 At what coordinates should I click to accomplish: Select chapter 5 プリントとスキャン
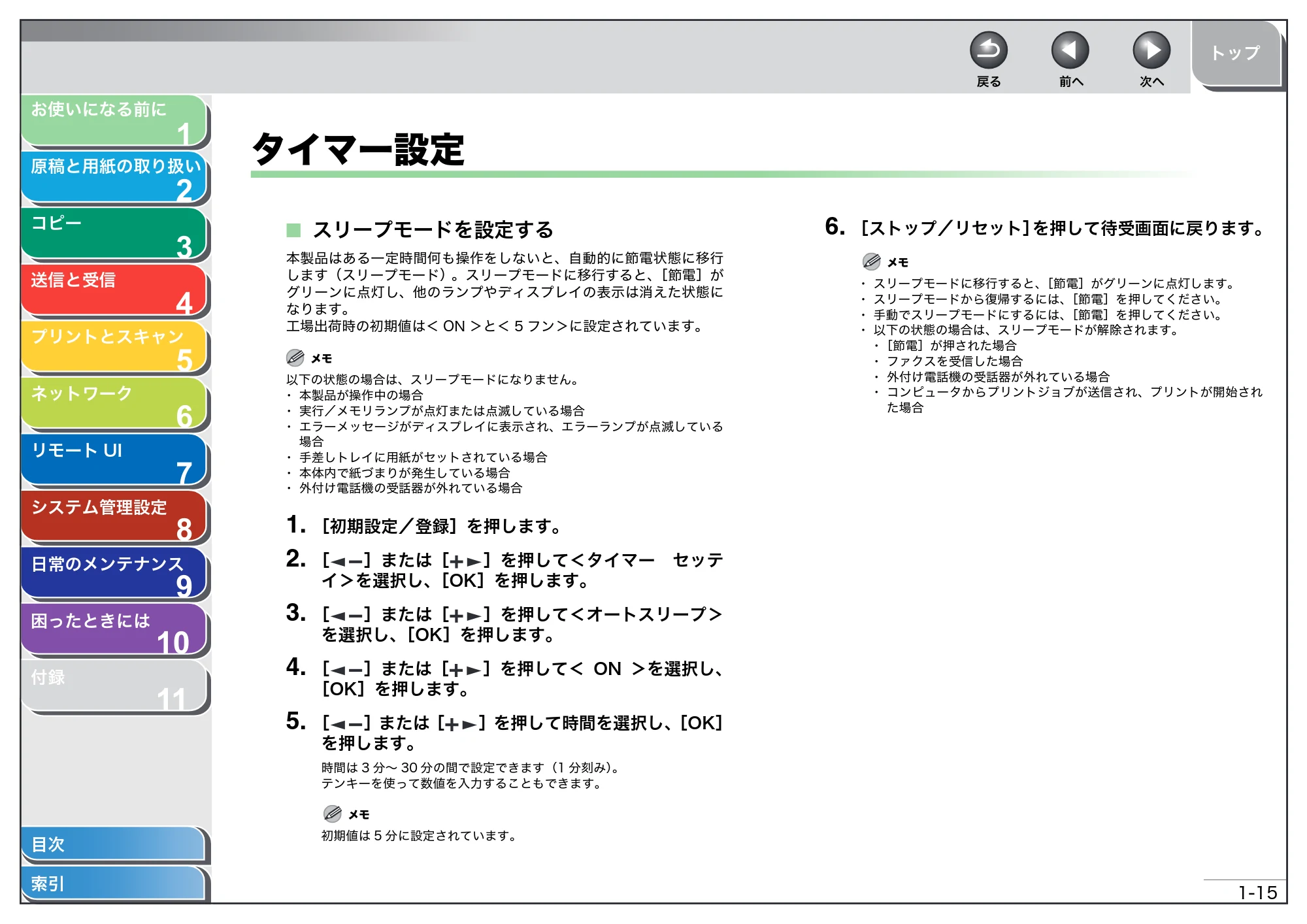[114, 348]
